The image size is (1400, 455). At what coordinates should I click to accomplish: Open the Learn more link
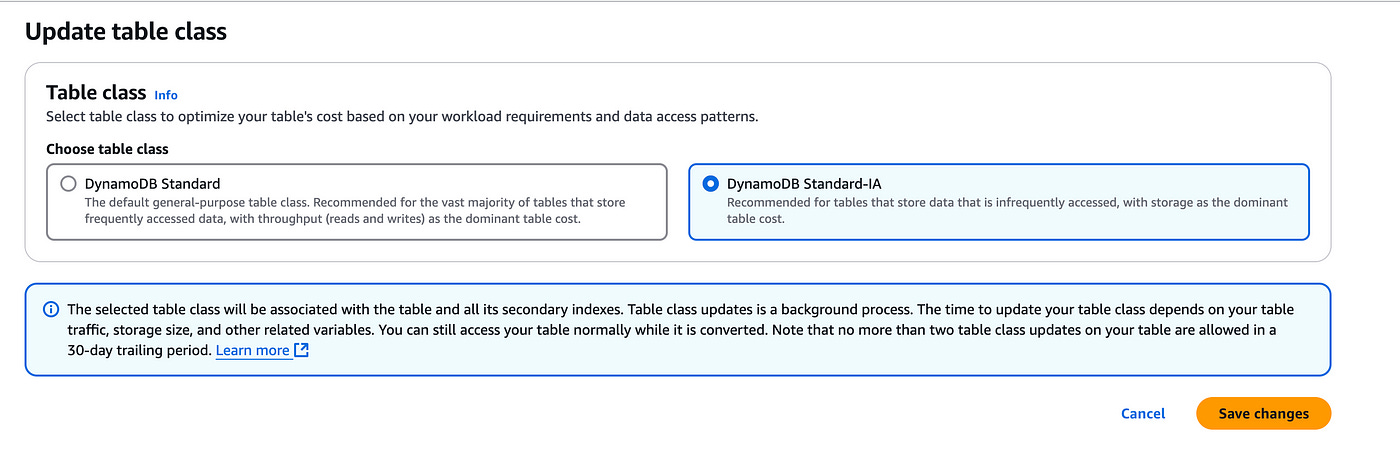(x=253, y=350)
